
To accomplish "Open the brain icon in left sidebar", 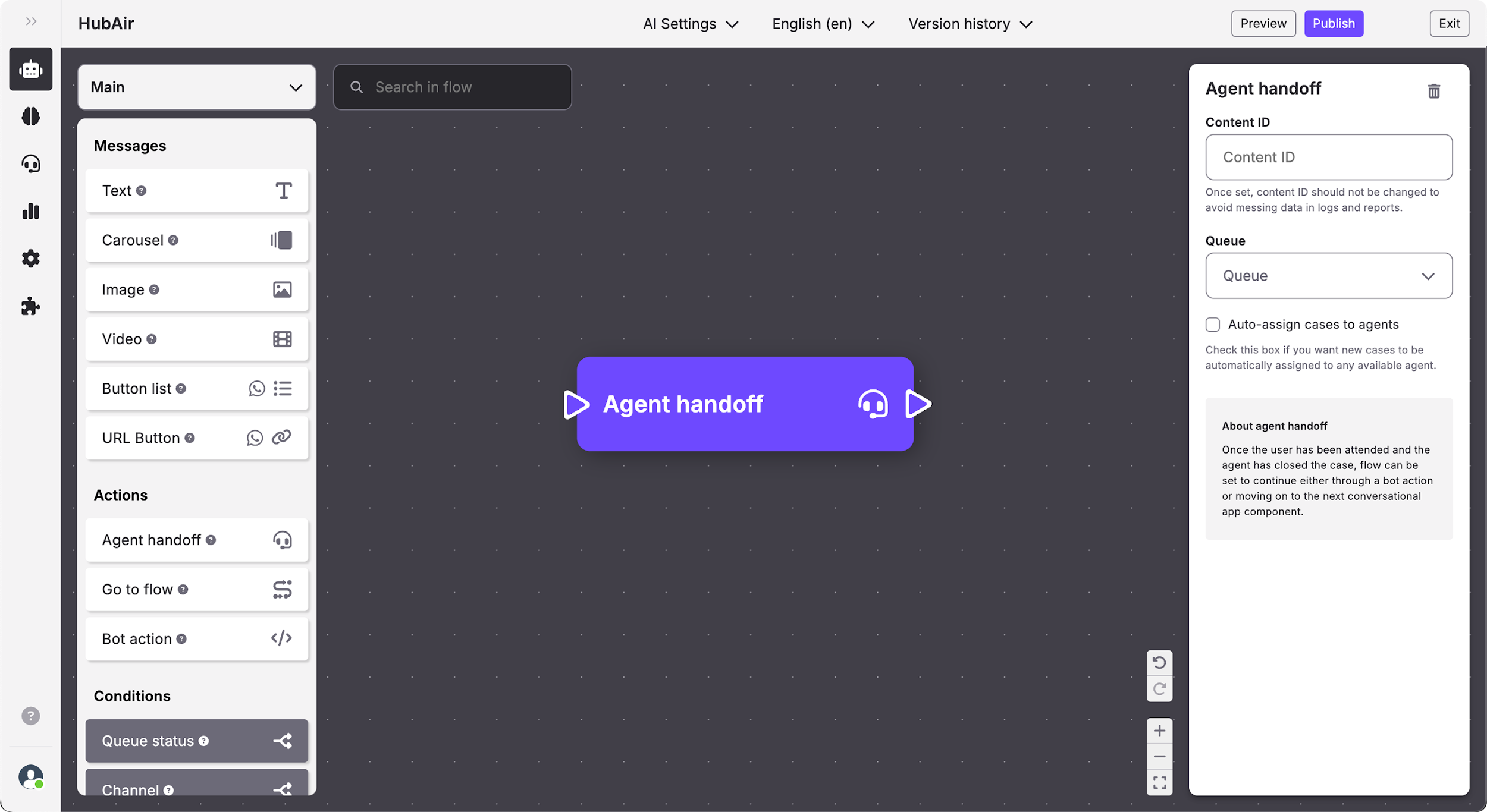I will [31, 116].
